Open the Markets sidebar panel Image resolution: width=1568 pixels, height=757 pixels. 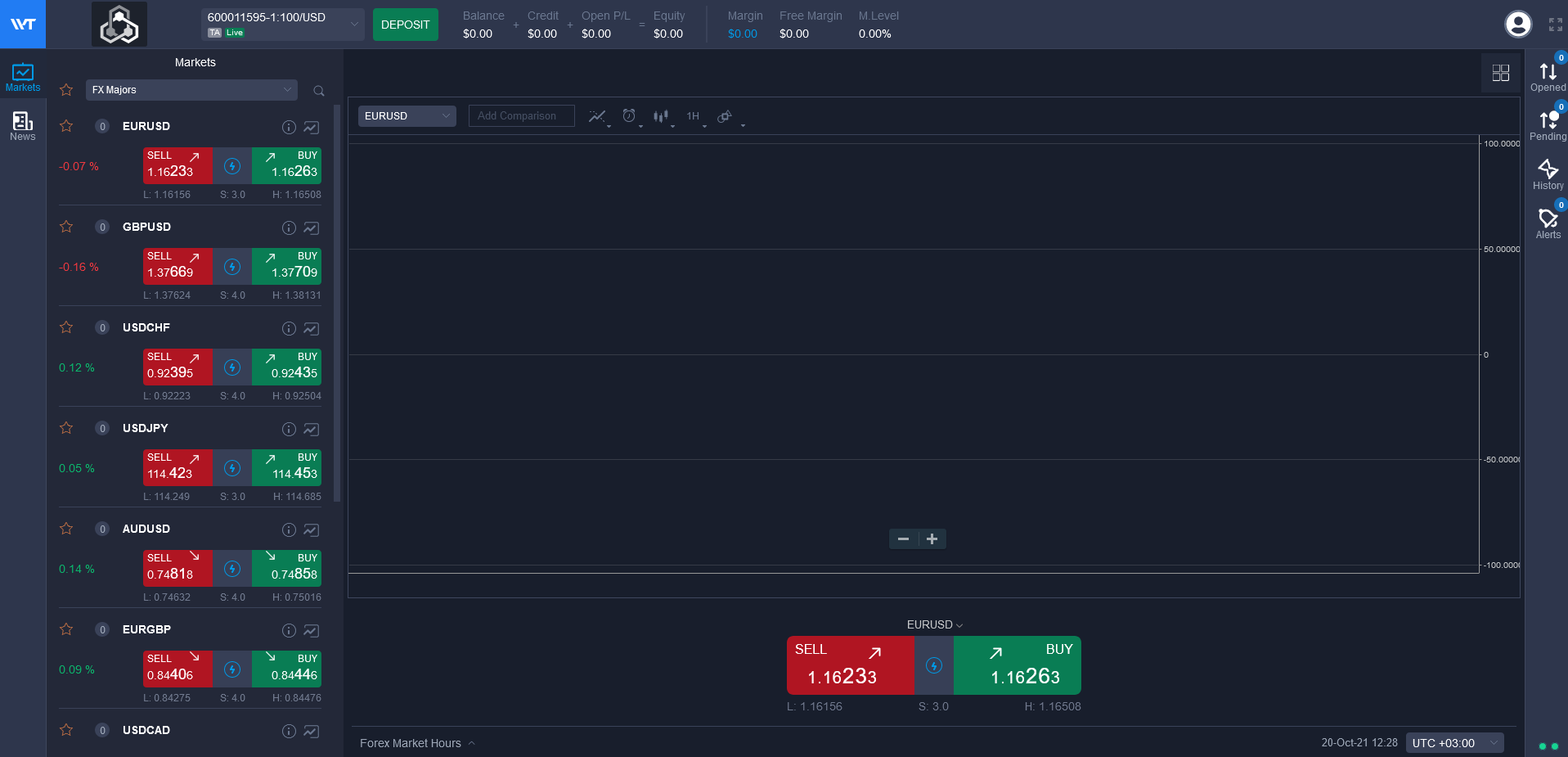coord(23,77)
